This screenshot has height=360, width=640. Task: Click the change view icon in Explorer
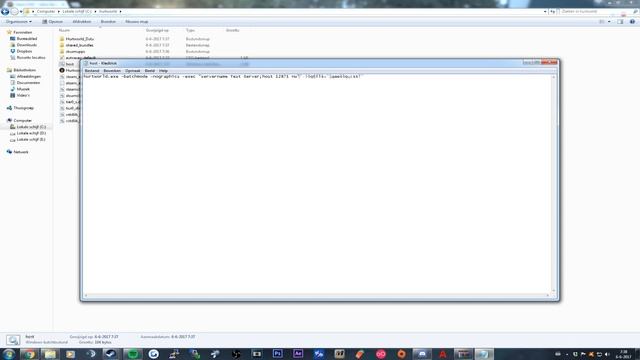point(602,22)
